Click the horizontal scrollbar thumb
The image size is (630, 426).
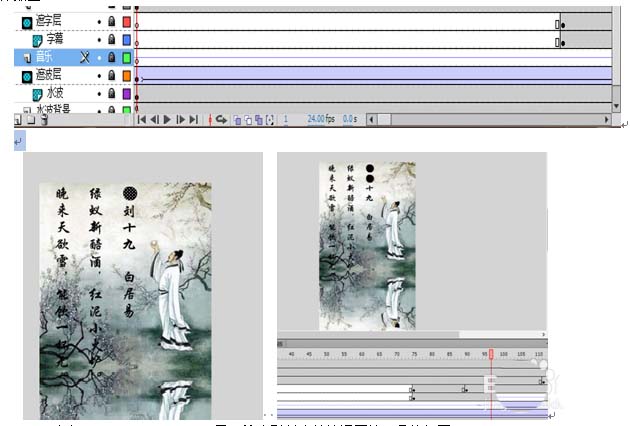(385, 119)
